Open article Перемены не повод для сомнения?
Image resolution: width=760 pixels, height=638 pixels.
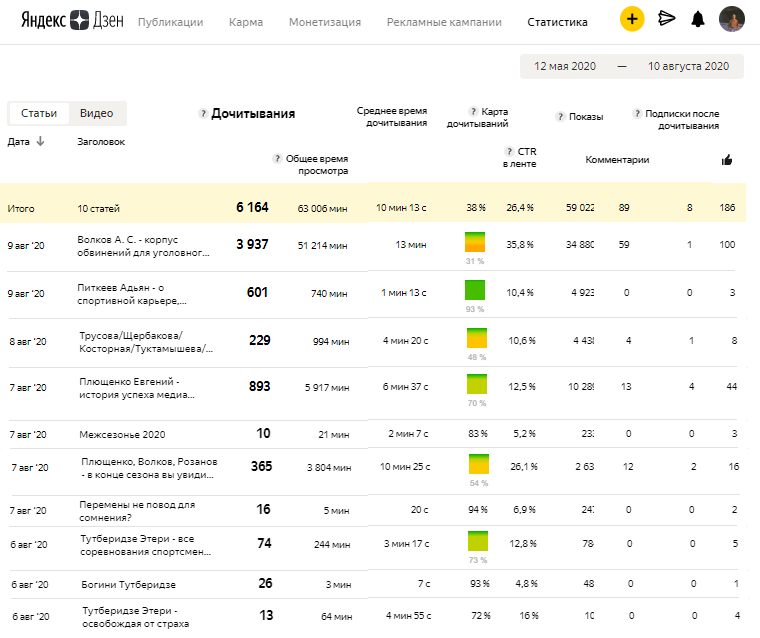pos(137,511)
